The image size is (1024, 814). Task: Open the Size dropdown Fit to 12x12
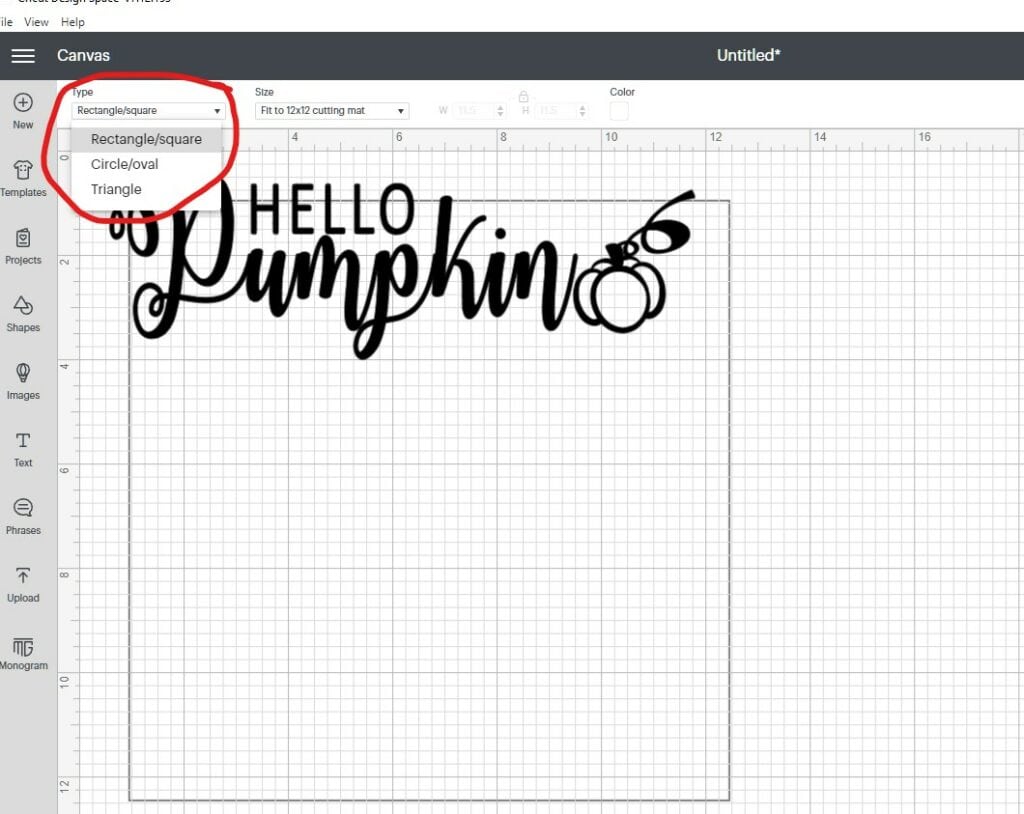point(332,110)
